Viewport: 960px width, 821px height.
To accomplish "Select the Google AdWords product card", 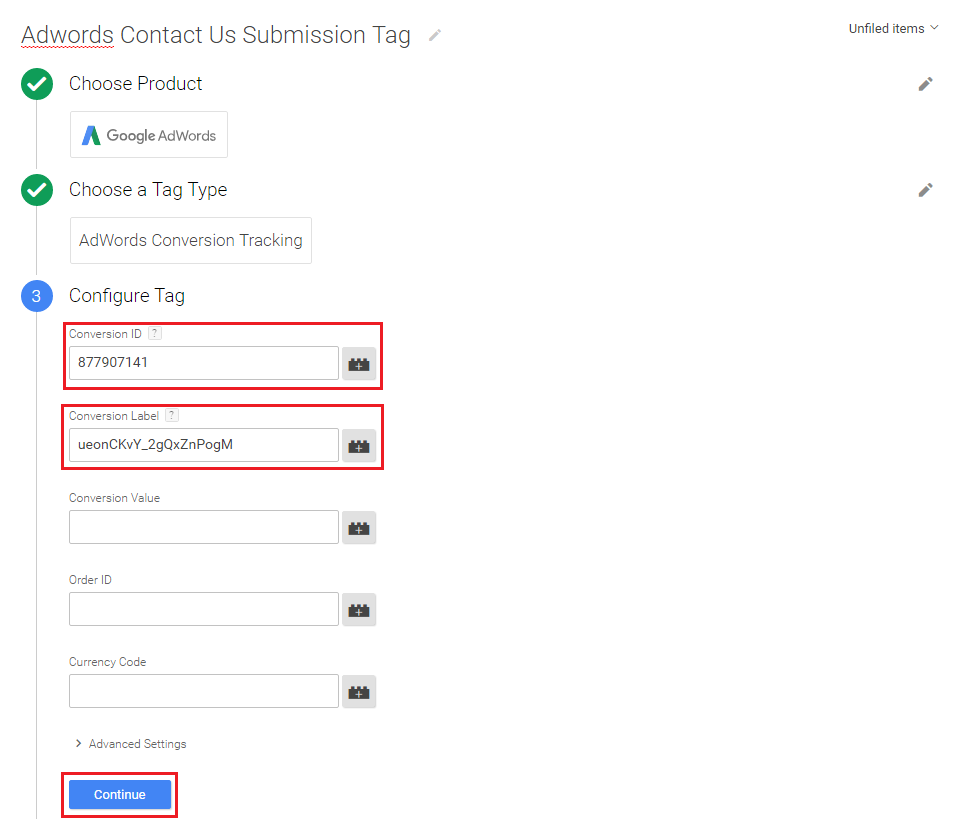I will pyautogui.click(x=149, y=135).
